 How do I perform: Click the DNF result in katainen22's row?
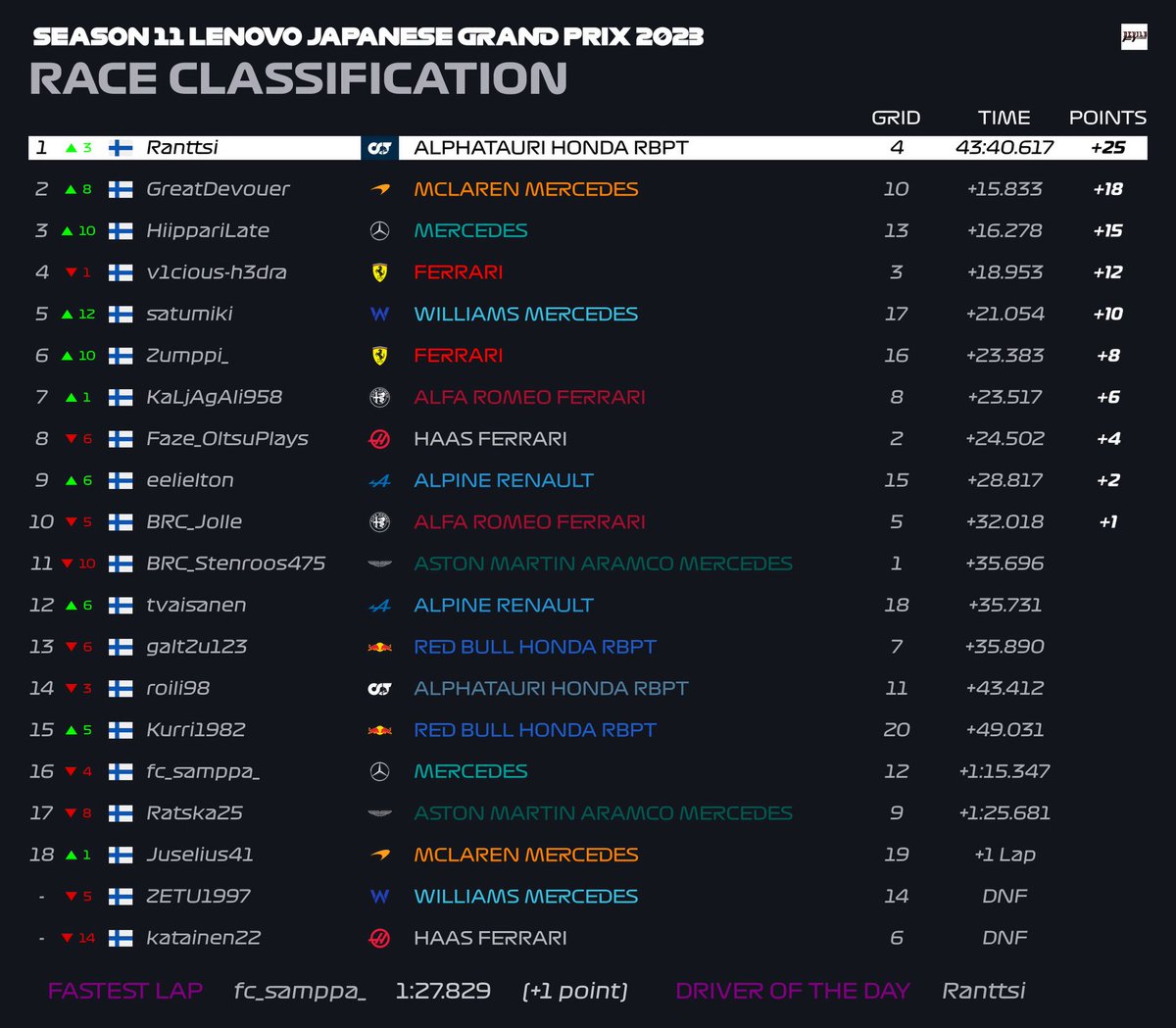[x=1004, y=938]
